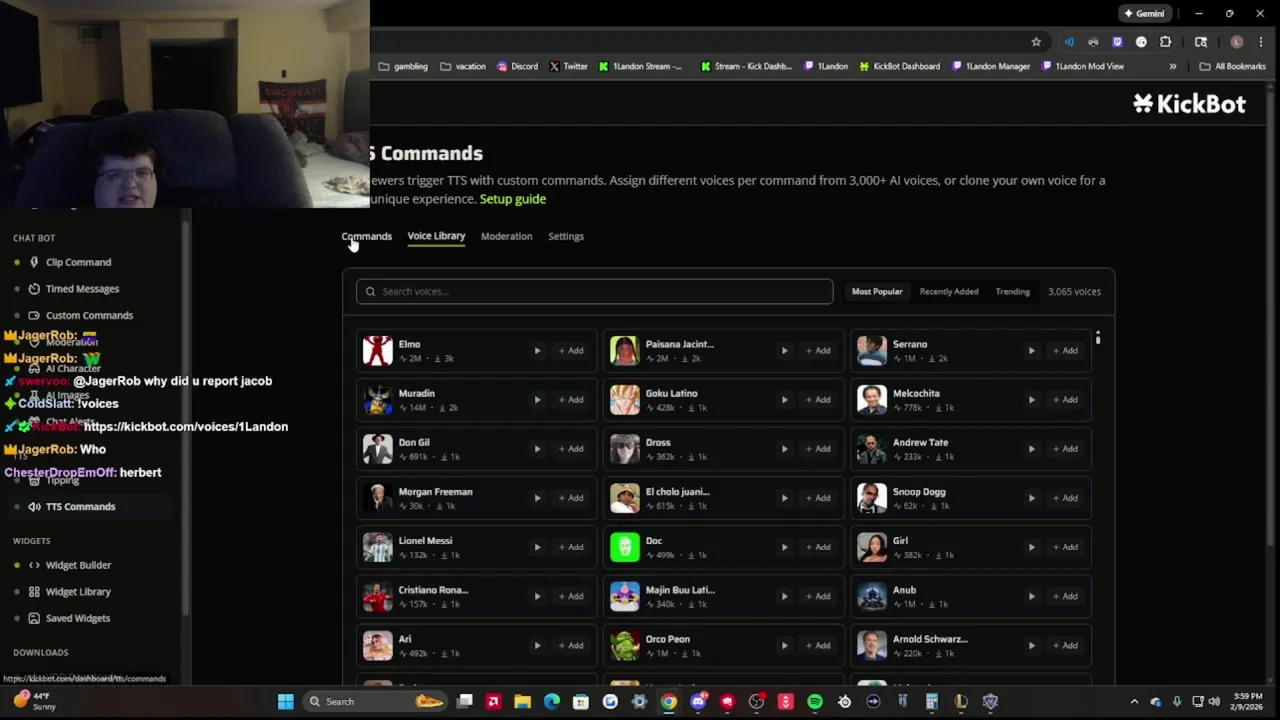Switch to the Voice Library tab
The height and width of the screenshot is (720, 1280).
point(436,236)
